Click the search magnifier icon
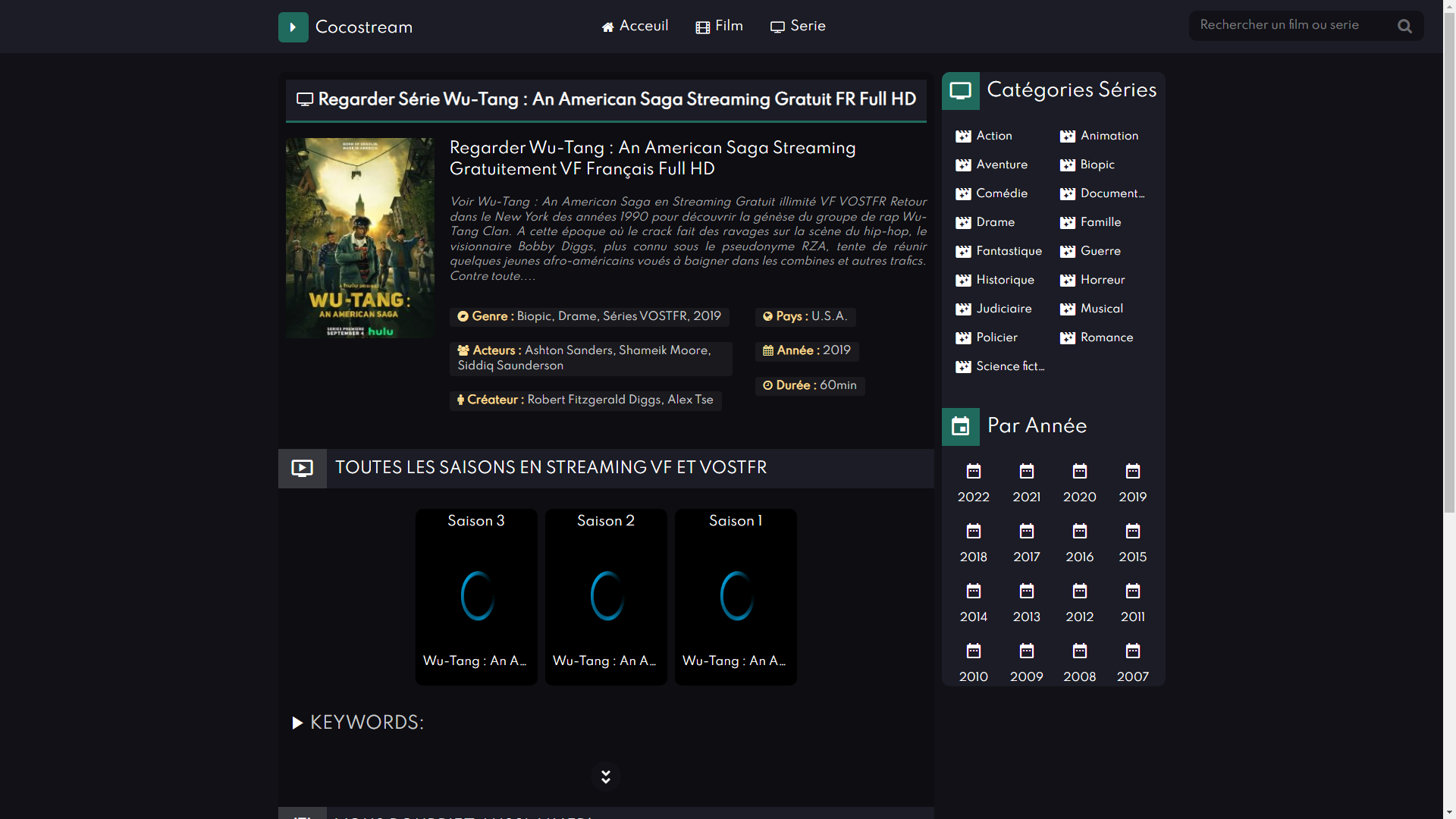Viewport: 1456px width, 819px height. tap(1404, 27)
